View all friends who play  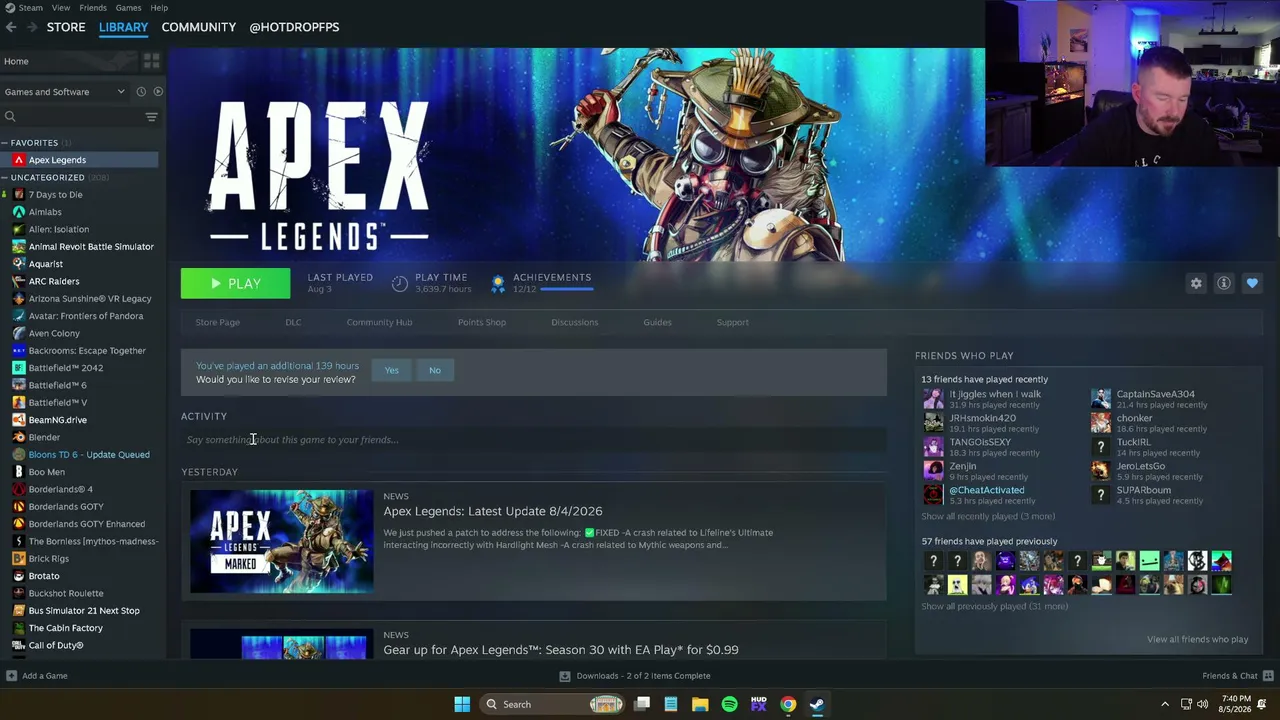(1197, 640)
